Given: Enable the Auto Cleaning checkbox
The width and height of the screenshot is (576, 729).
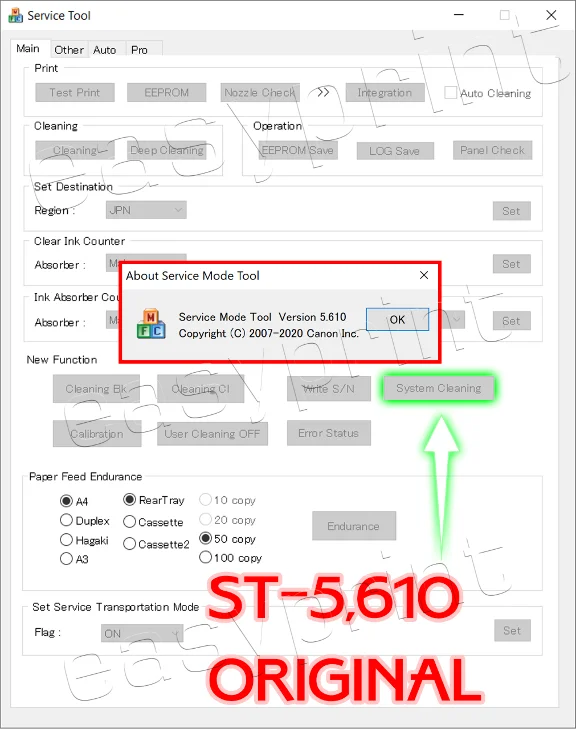Looking at the screenshot, I should click(450, 93).
